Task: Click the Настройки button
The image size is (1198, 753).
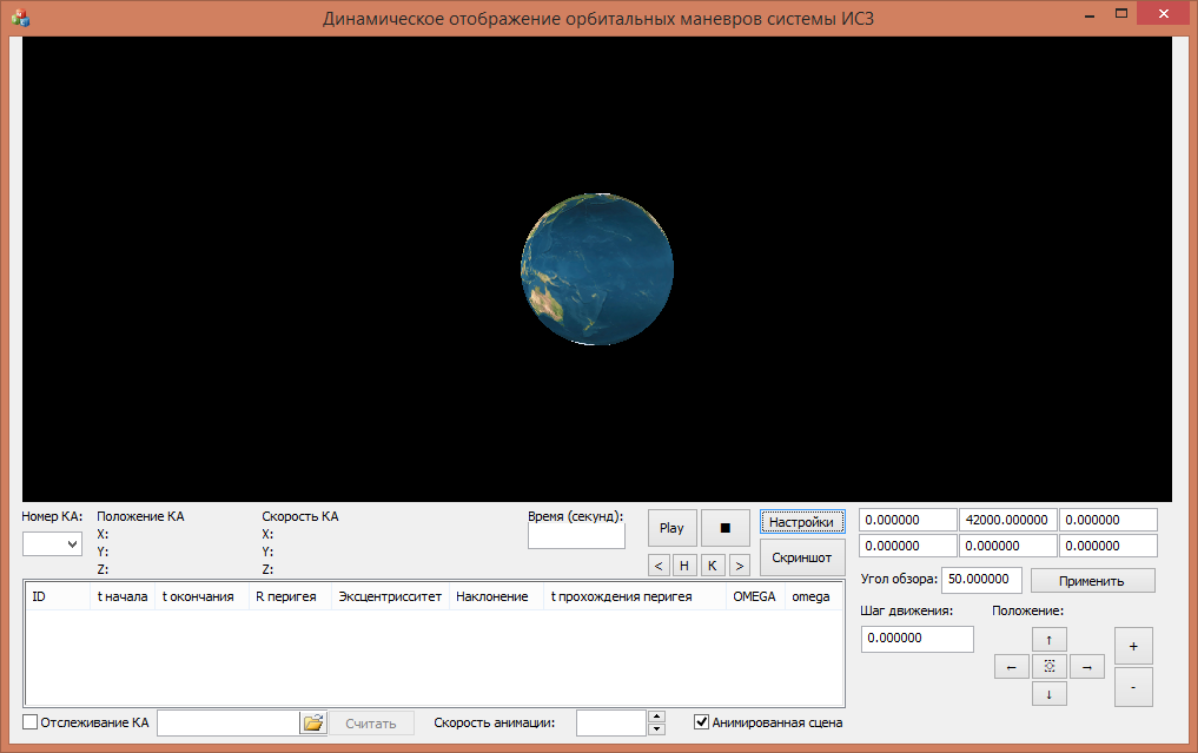Action: click(801, 522)
